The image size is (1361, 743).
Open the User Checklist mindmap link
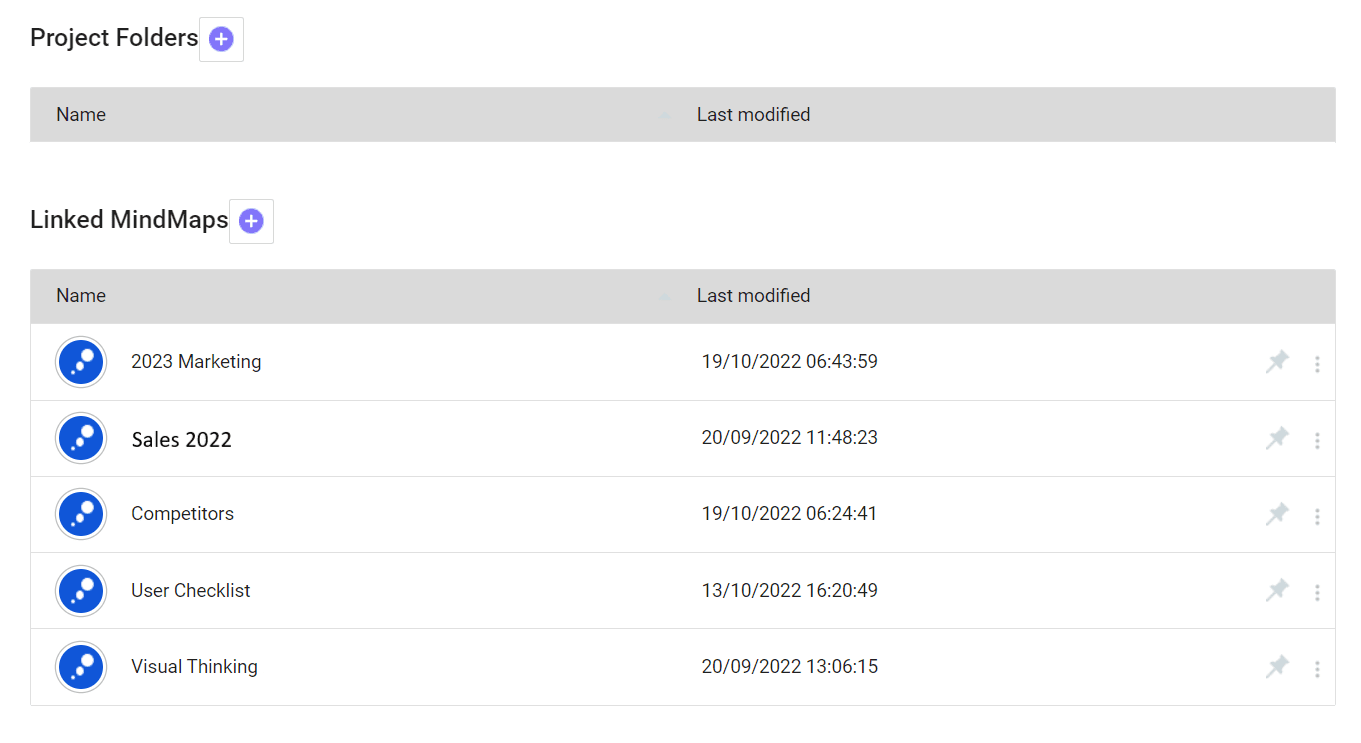click(190, 591)
